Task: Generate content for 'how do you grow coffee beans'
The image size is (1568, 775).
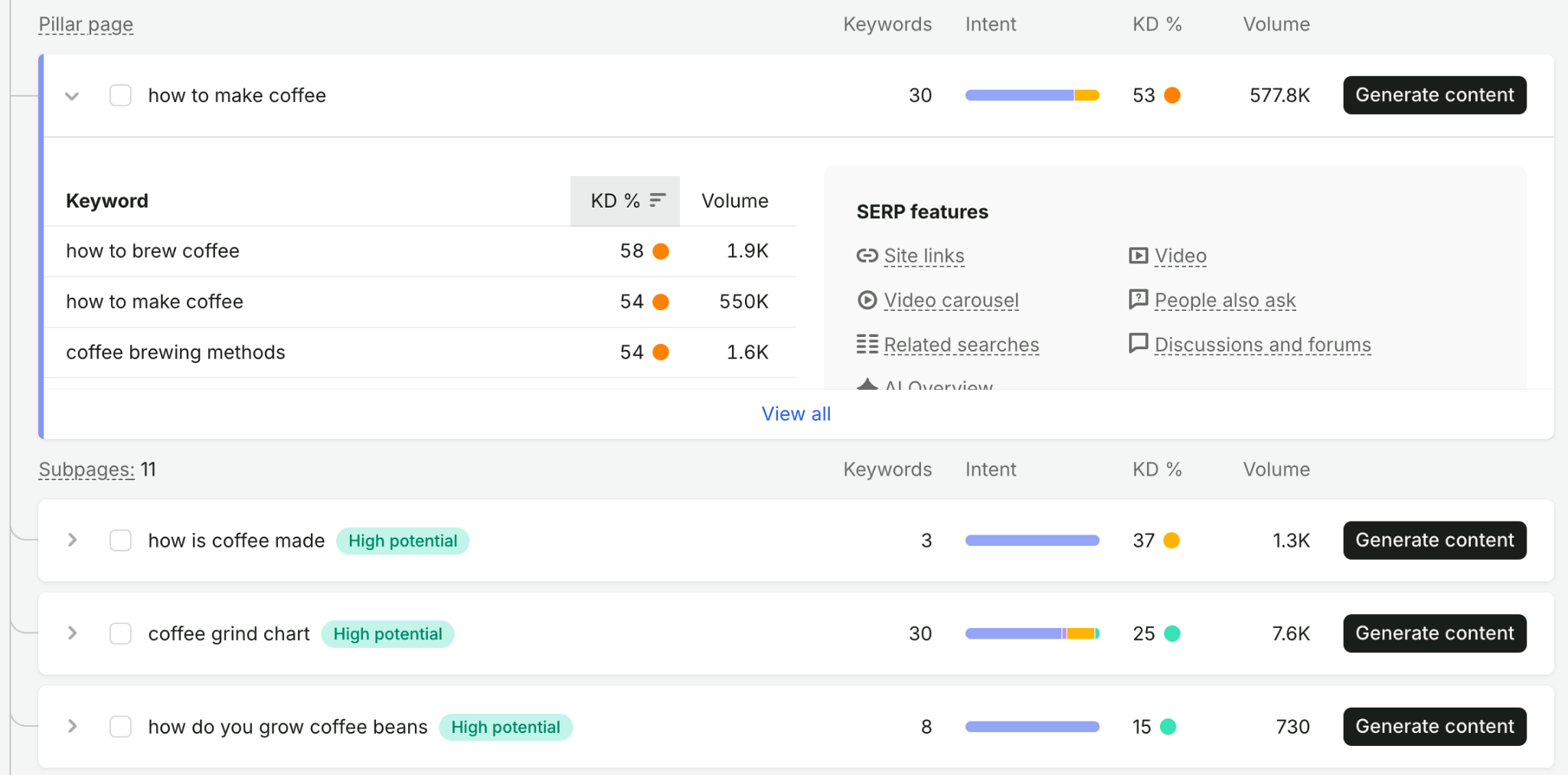Action: [x=1435, y=727]
